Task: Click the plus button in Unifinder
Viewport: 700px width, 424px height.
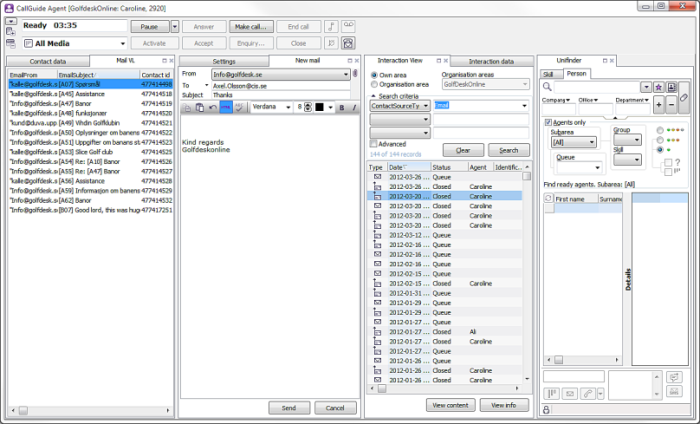Action: click(x=658, y=105)
